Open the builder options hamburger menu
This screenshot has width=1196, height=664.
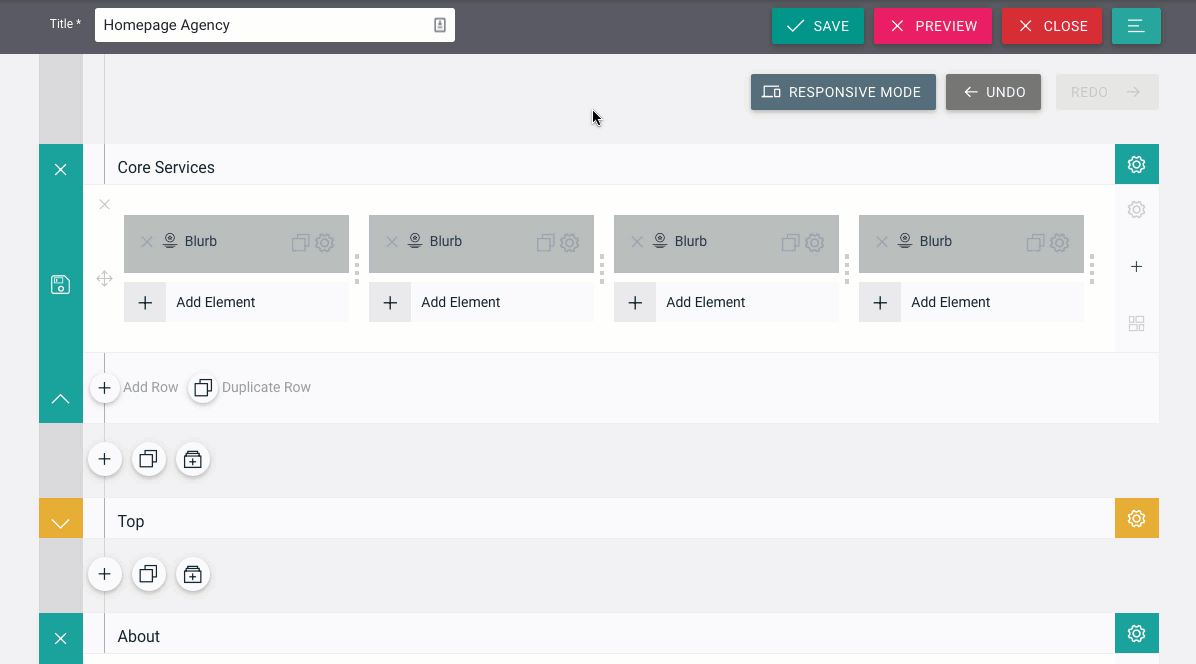[1136, 25]
